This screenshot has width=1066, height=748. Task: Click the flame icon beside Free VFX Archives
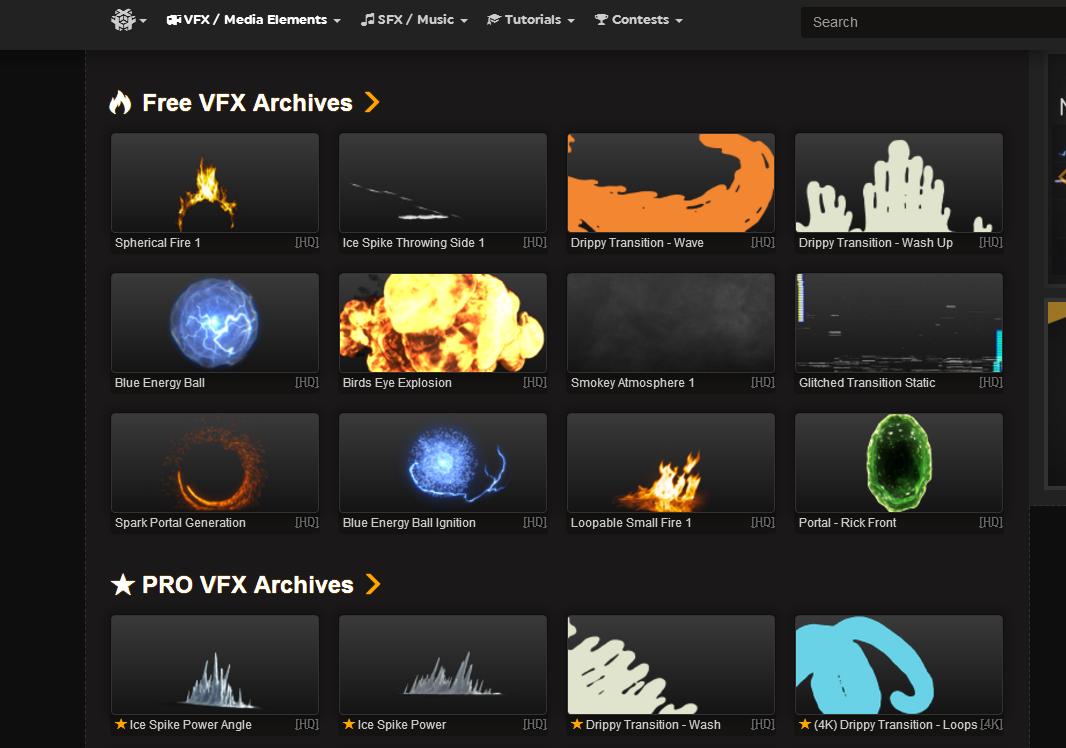click(120, 103)
